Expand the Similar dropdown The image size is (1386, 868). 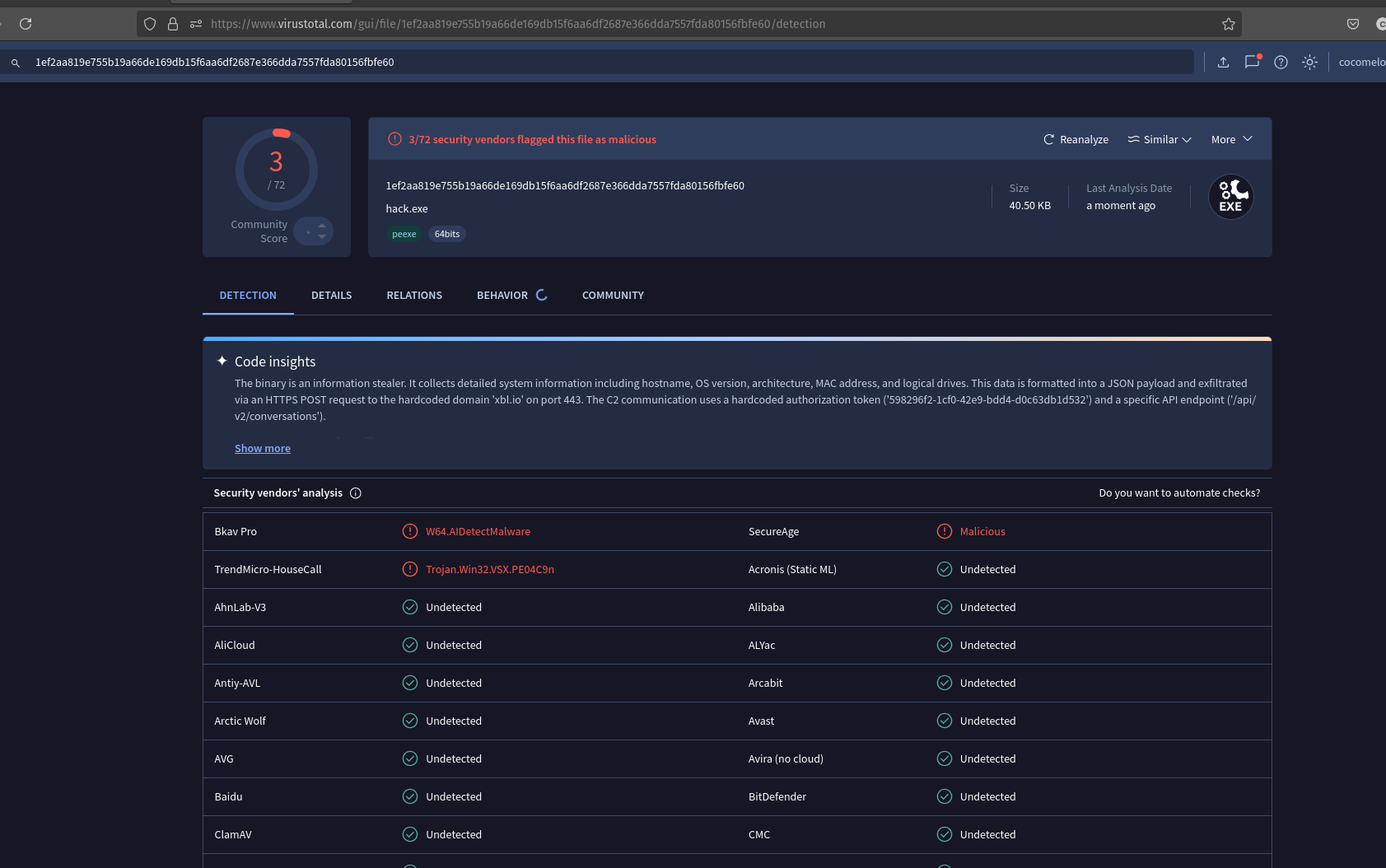click(x=1160, y=140)
